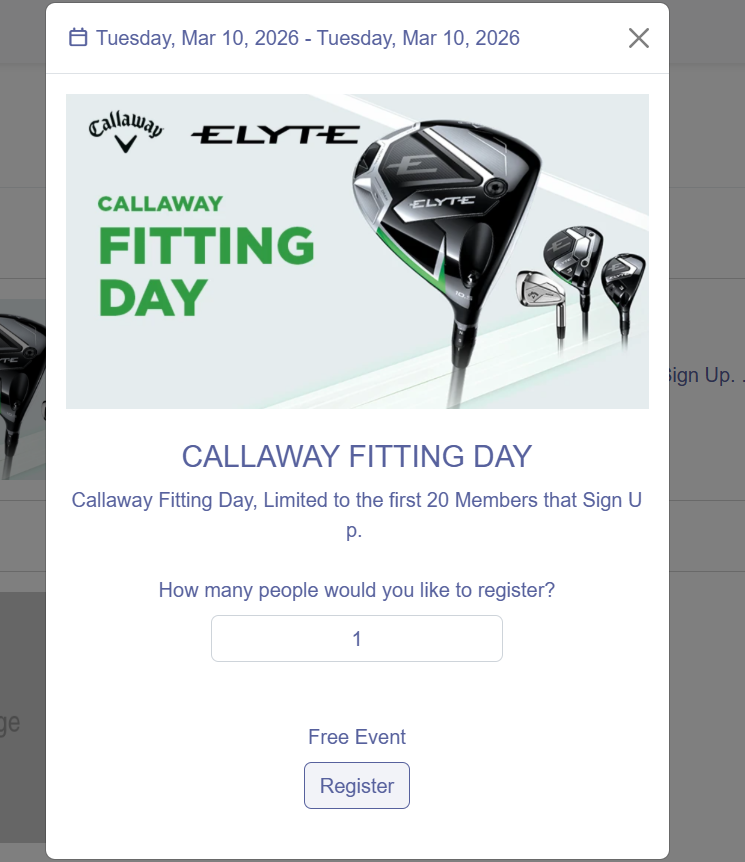Viewport: 745px width, 862px height.
Task: Click the ELYTE brand logo in banner
Action: [x=274, y=134]
